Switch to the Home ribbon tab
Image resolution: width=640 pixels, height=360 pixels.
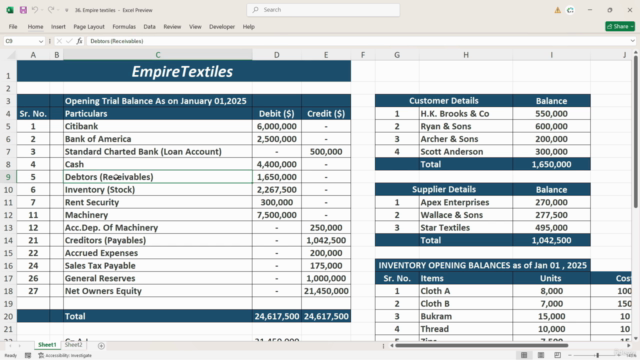coord(36,27)
